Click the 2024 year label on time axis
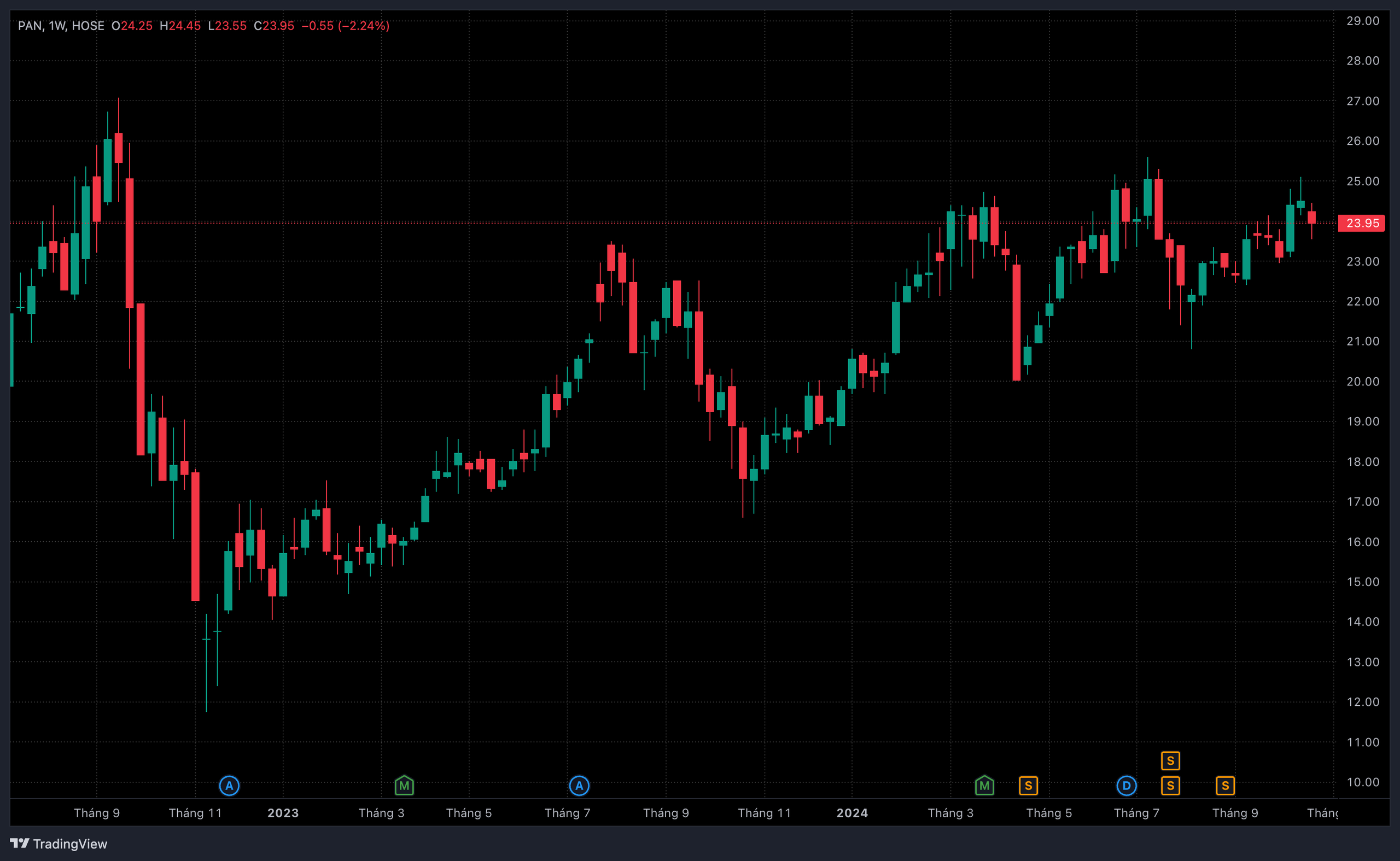Screen dimensions: 1400x861 (852, 813)
